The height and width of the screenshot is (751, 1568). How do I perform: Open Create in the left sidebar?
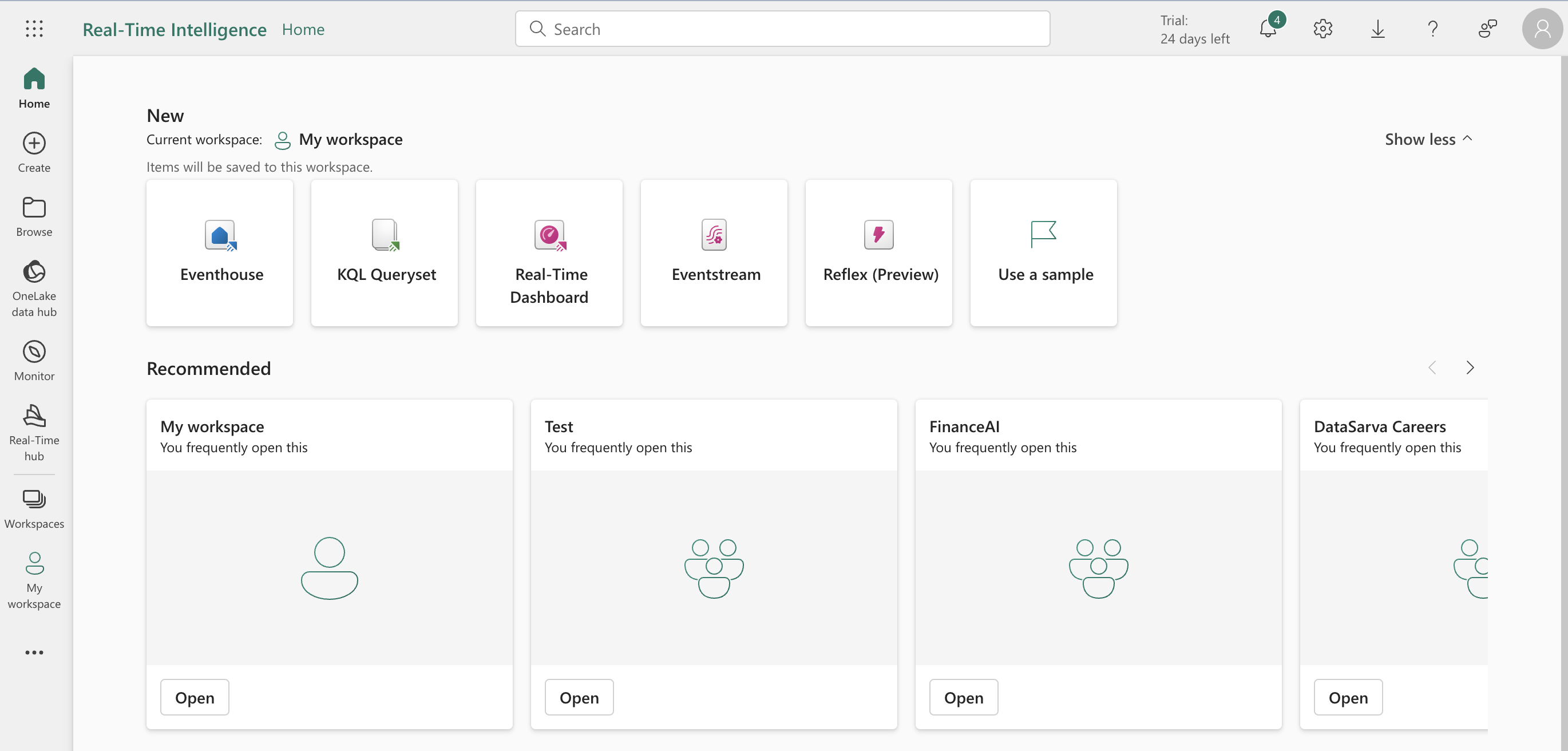(34, 153)
